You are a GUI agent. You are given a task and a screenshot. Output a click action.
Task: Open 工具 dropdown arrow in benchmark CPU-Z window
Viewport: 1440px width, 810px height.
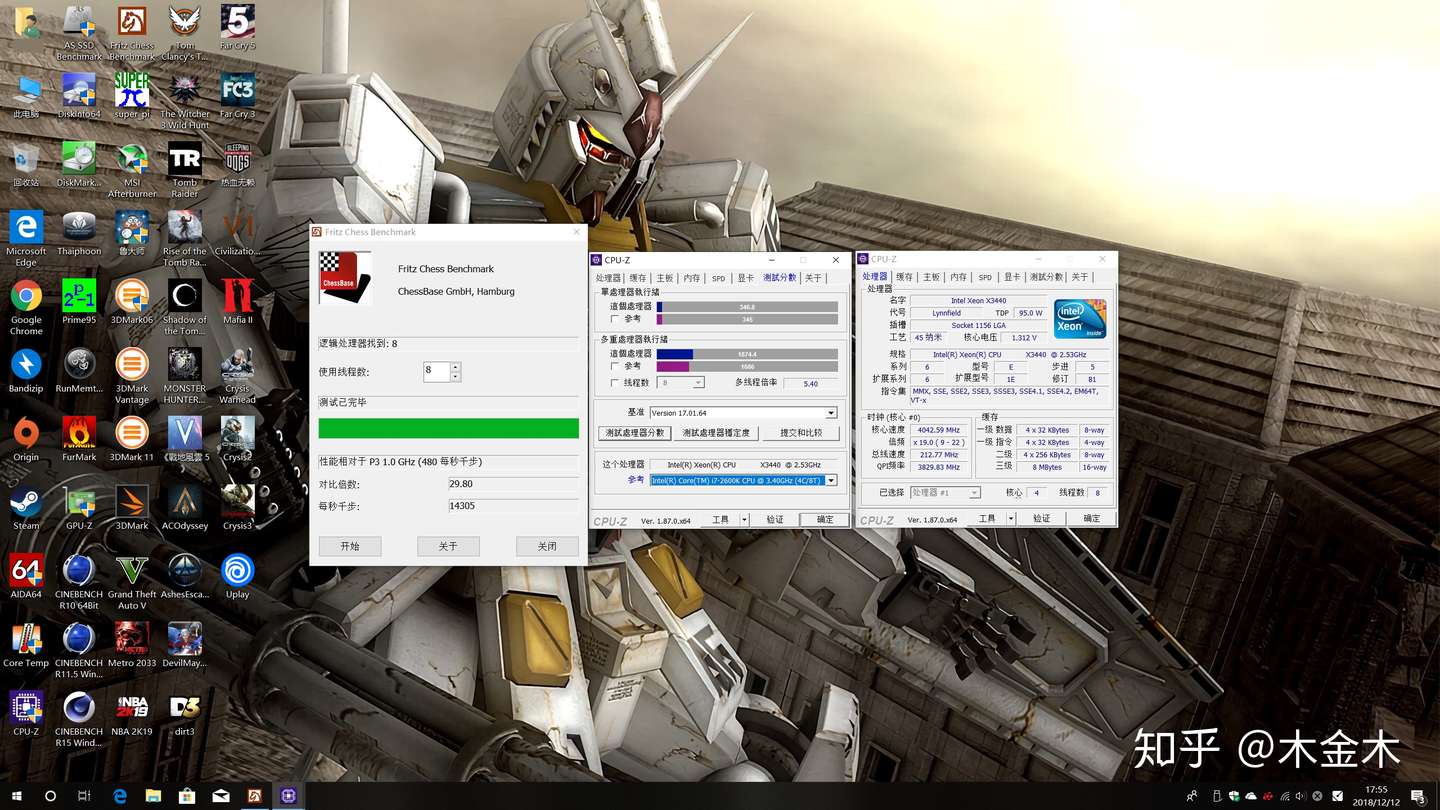click(x=744, y=519)
